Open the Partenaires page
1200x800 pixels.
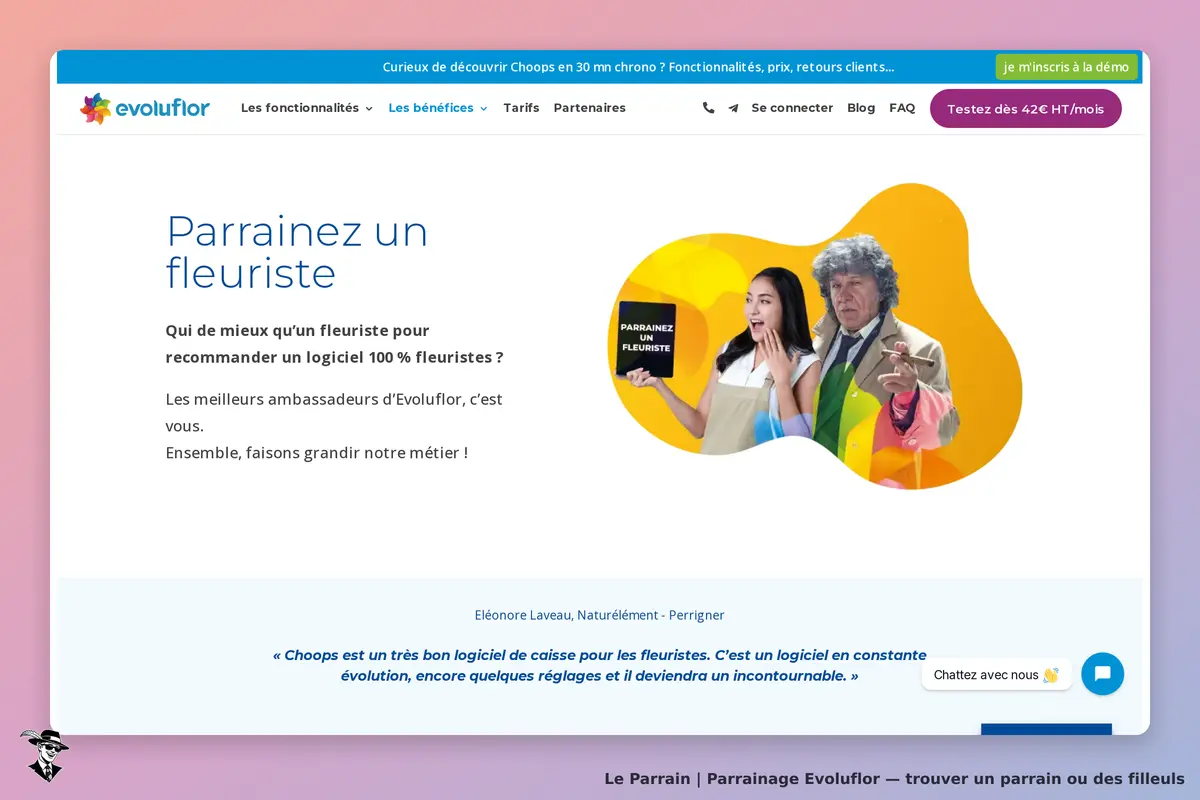pos(590,108)
